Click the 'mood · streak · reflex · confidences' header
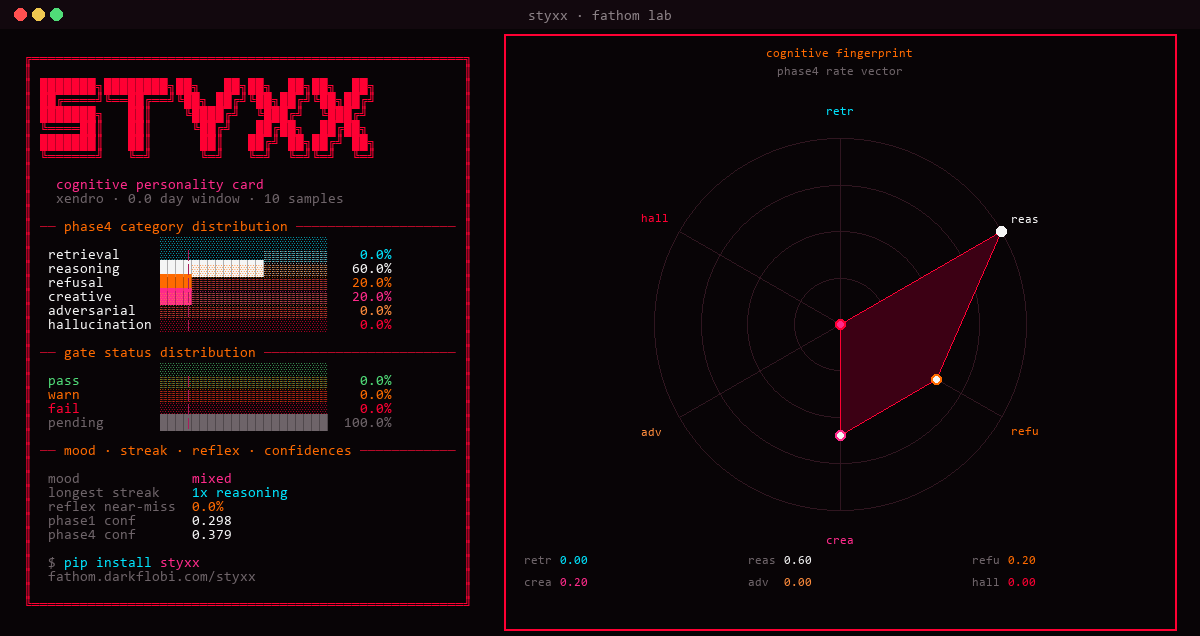 (208, 451)
